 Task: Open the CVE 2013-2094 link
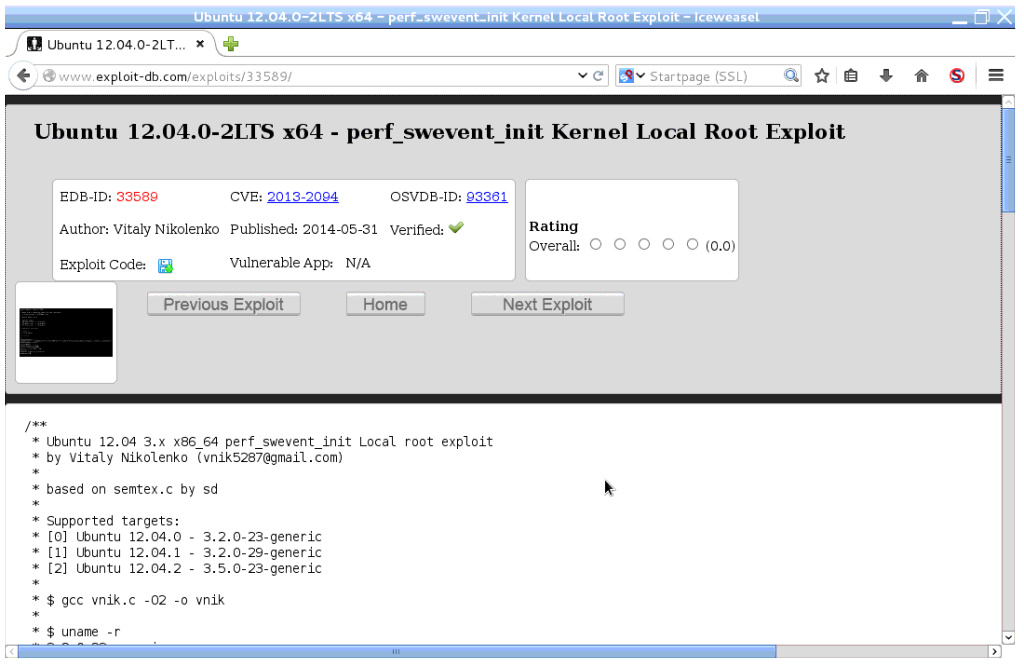302,197
